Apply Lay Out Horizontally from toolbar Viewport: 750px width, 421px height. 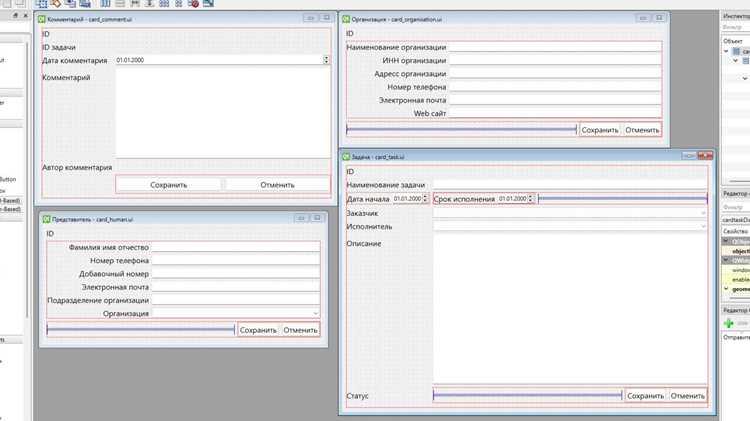[105, 3]
